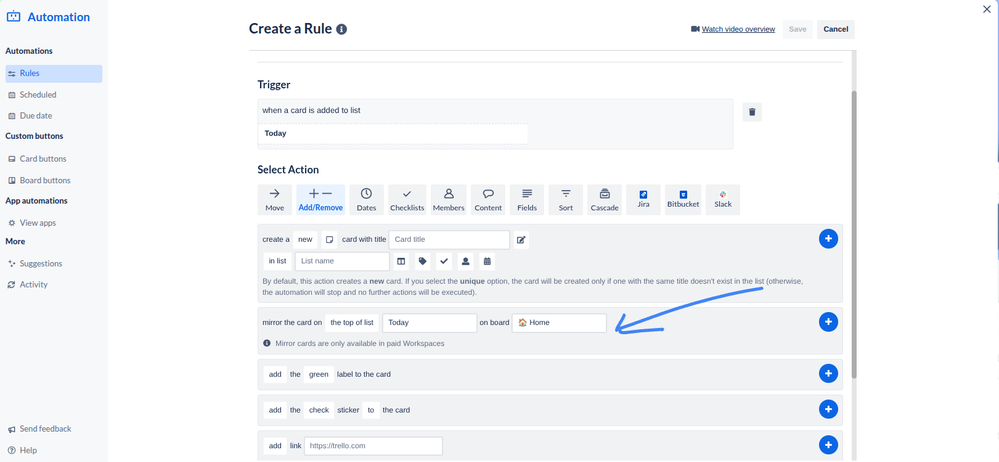Add the mirror the card action
Image resolution: width=999 pixels, height=462 pixels.
point(828,322)
